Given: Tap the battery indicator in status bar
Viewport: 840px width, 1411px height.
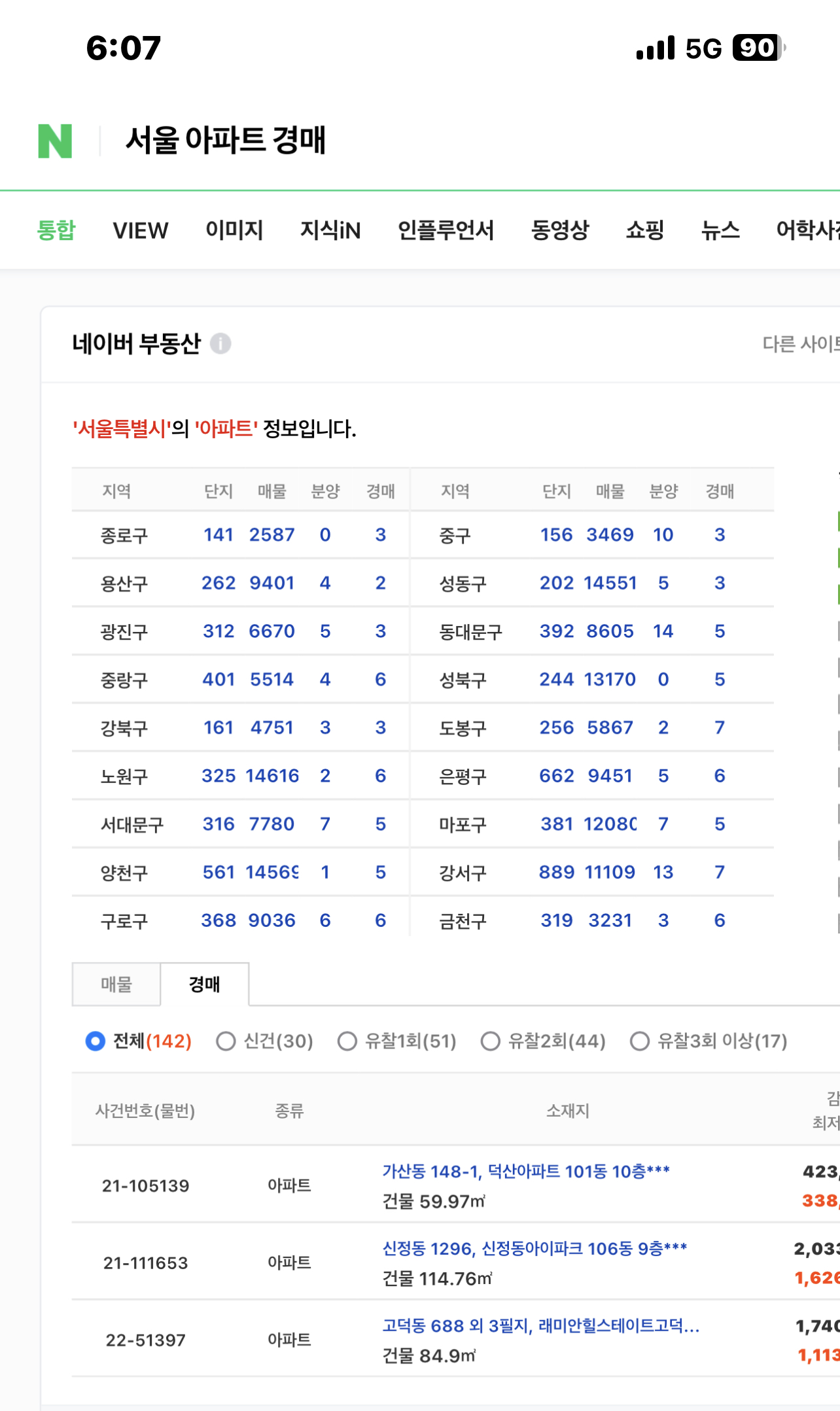Looking at the screenshot, I should pyautogui.click(x=759, y=48).
